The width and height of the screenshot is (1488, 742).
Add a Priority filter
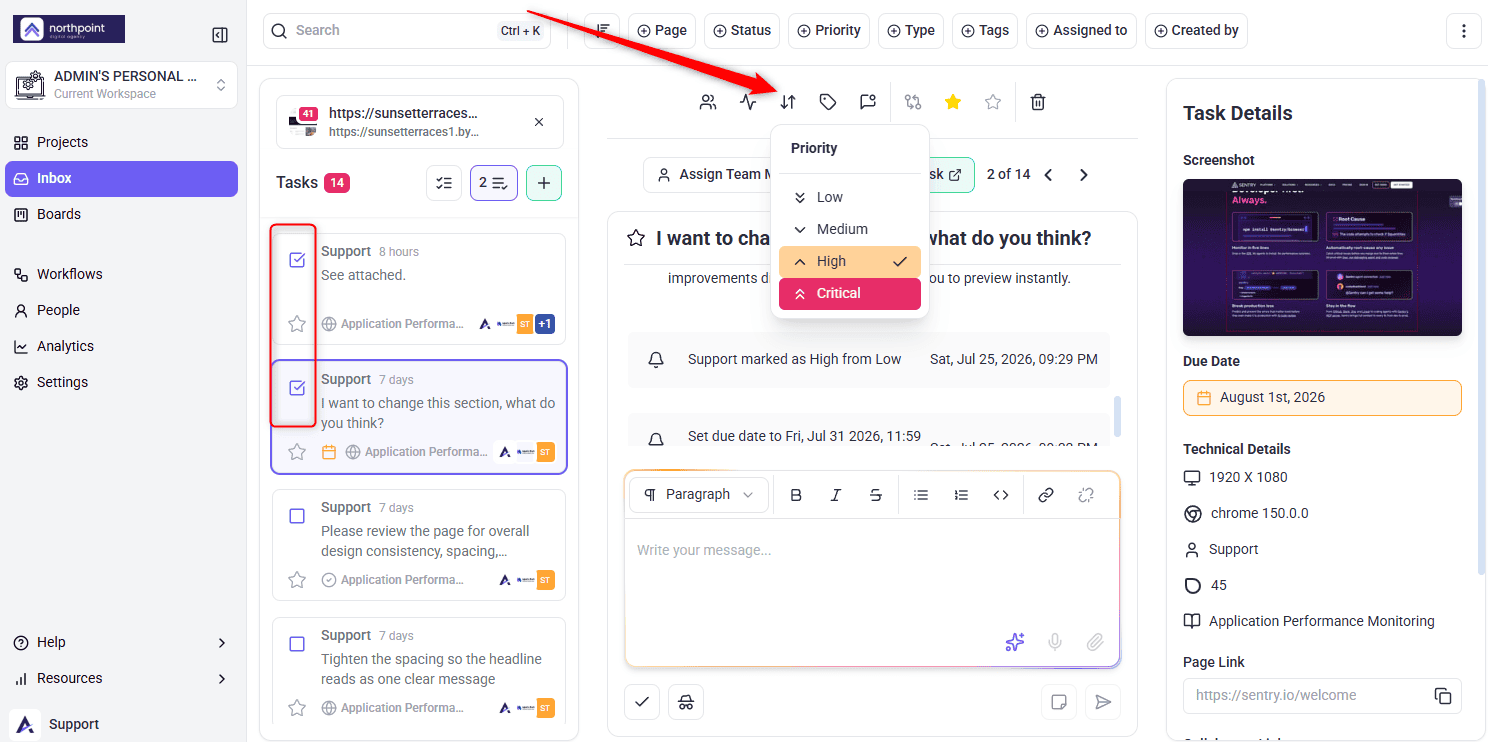click(x=829, y=31)
